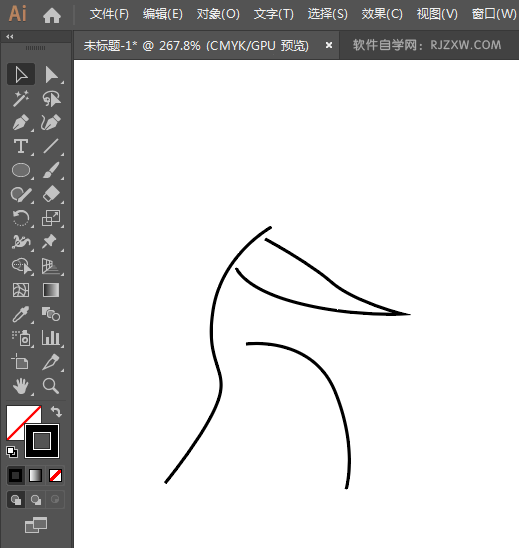Select the Pen tool
This screenshot has width=519, height=548.
21,122
